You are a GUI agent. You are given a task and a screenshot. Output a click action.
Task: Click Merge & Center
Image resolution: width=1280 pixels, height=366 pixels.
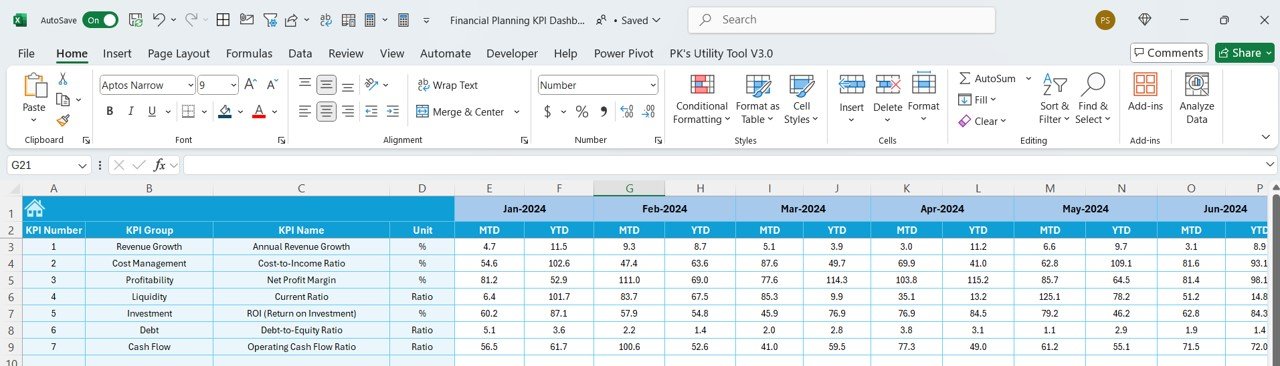461,112
